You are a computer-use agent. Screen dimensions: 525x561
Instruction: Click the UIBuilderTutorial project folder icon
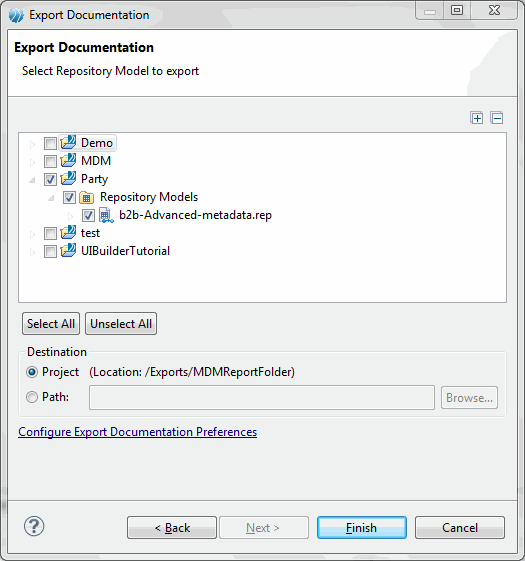[68, 250]
